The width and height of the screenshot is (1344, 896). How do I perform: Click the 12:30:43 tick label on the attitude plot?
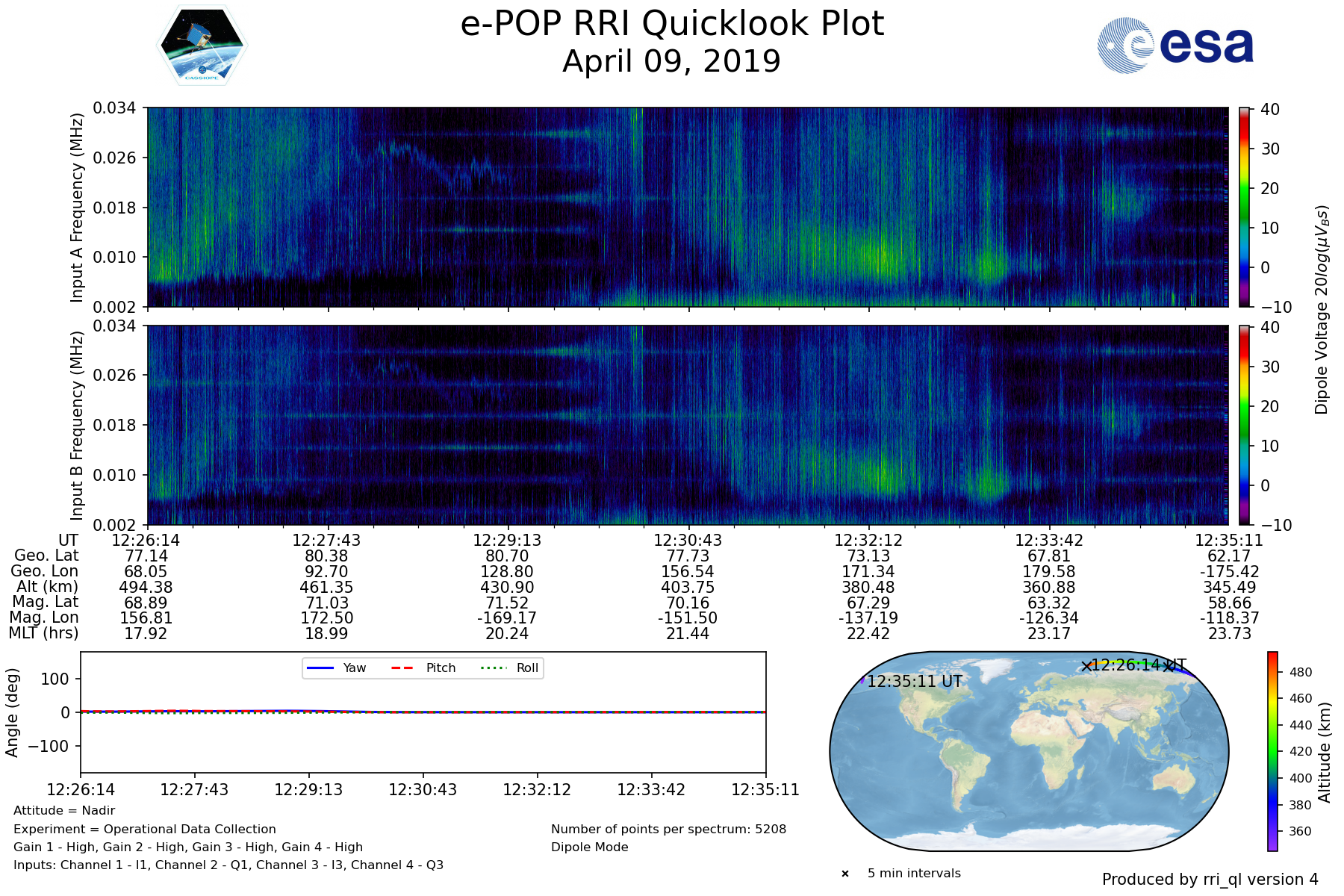(423, 790)
